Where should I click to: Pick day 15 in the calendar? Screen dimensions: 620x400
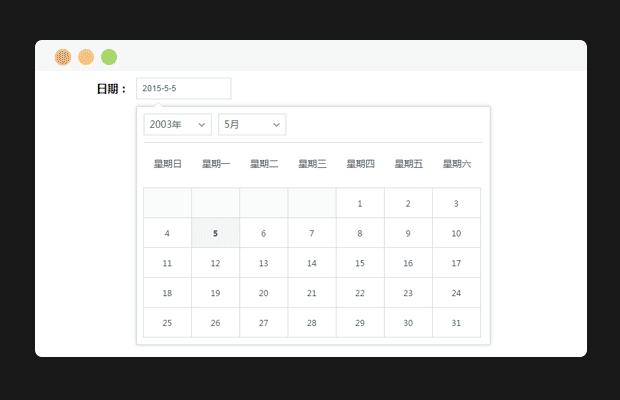point(360,263)
